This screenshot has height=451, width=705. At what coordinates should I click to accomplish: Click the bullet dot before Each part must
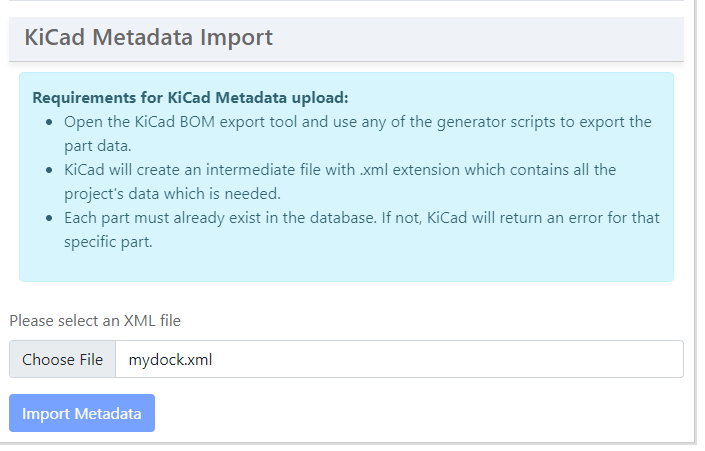(50, 218)
